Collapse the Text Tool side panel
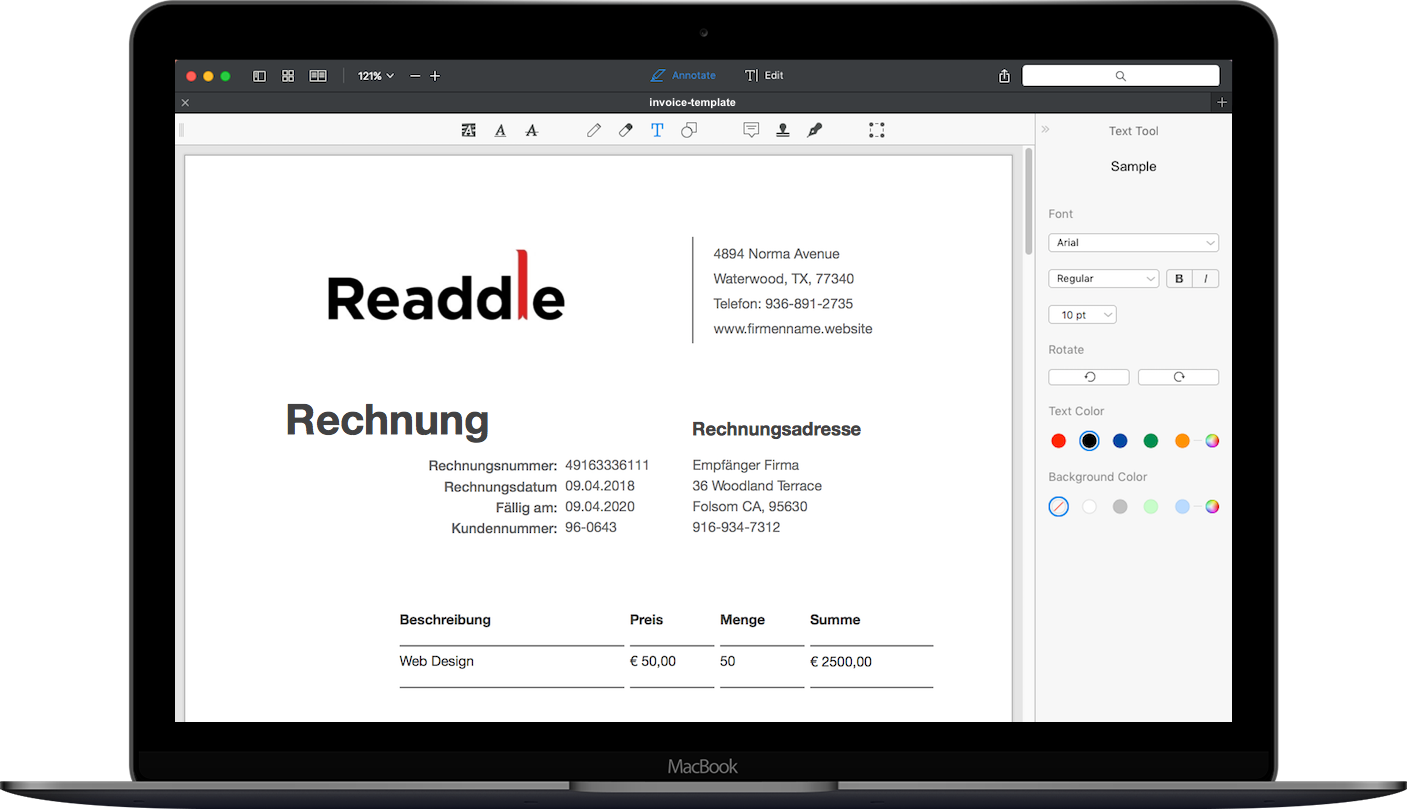The image size is (1407, 809). [1046, 130]
